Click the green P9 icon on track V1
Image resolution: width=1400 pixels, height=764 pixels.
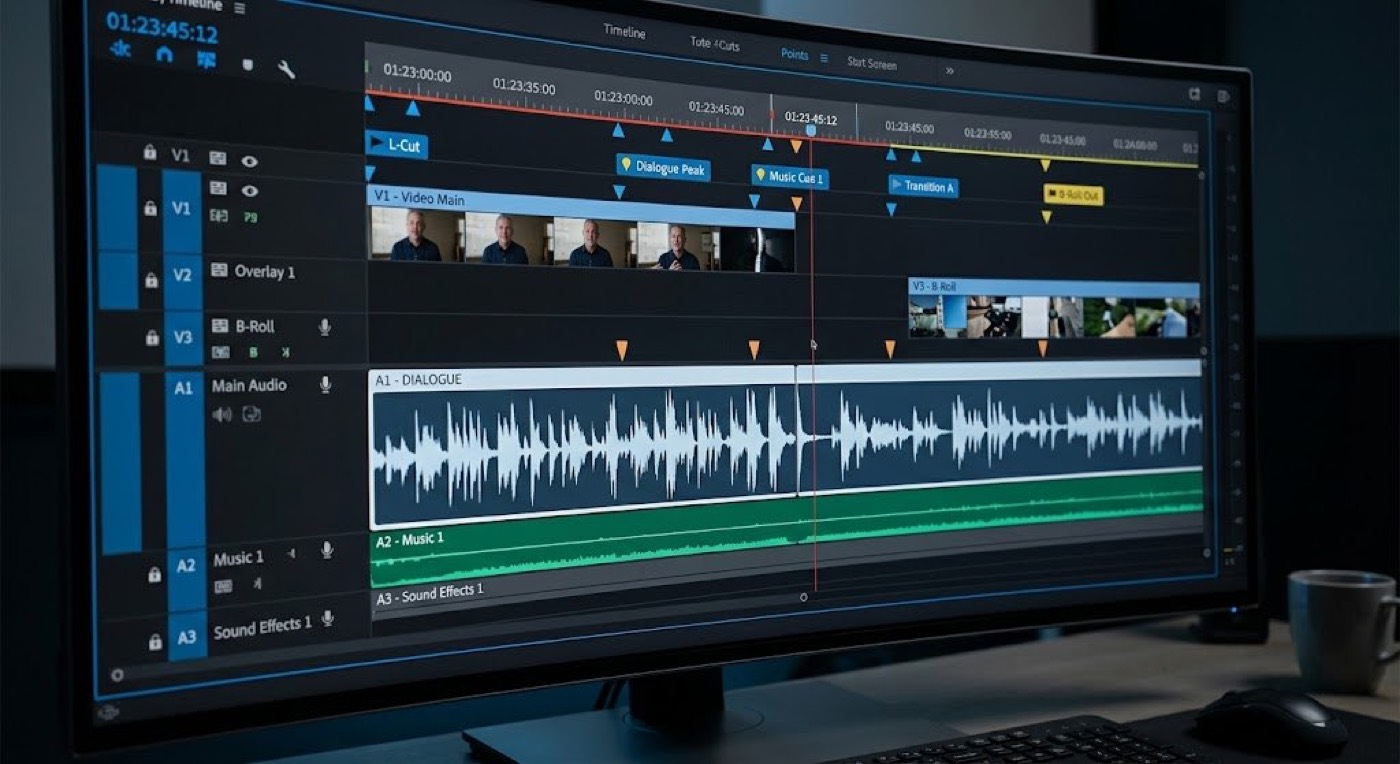pos(250,216)
